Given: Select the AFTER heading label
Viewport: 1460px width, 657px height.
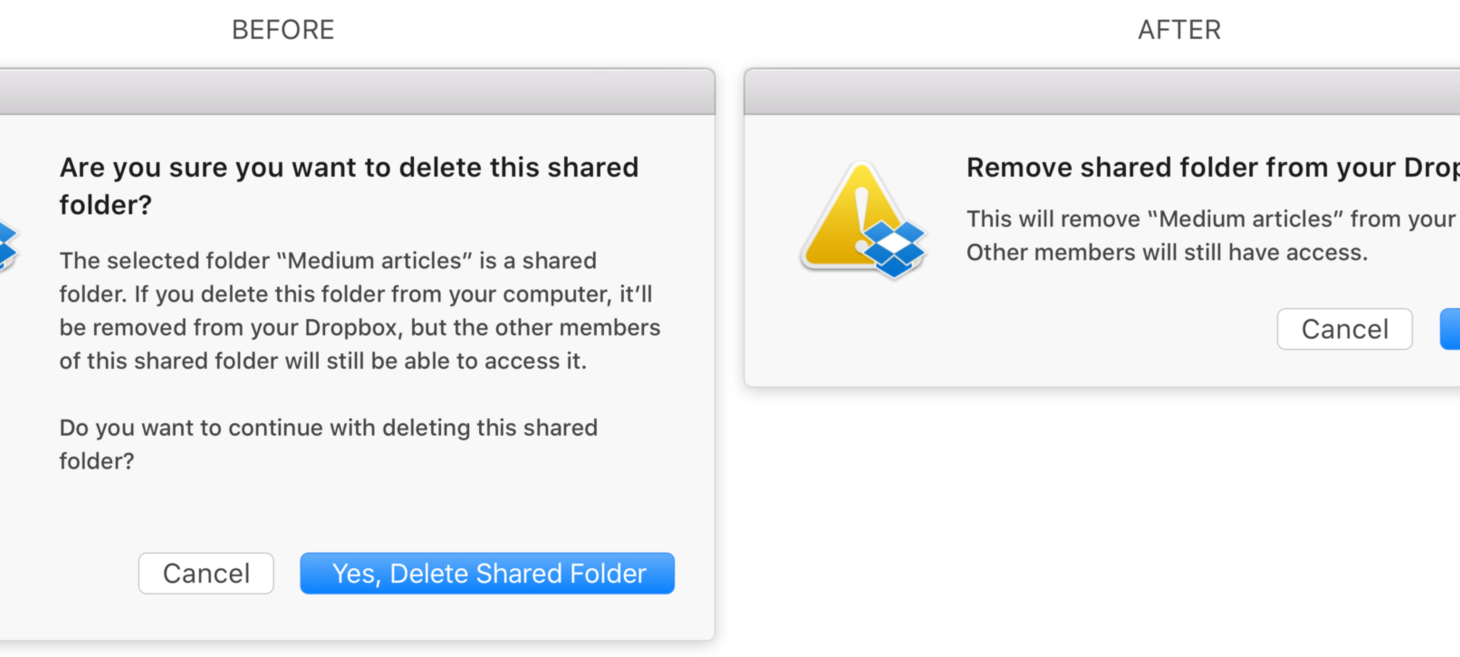Looking at the screenshot, I should [1179, 30].
